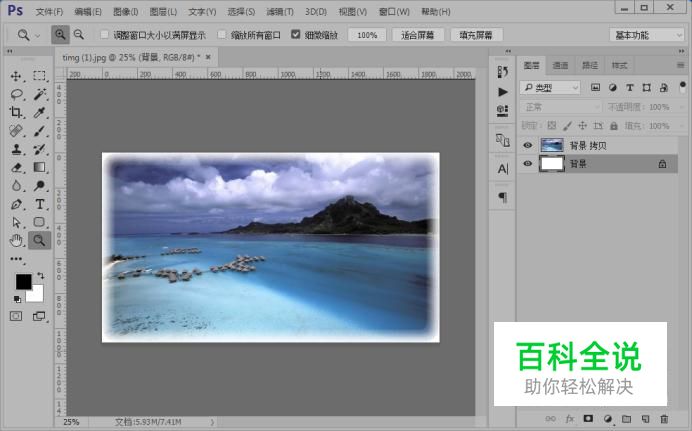692x431 pixels.
Task: Open the black foreground color swatch
Action: coord(23,281)
